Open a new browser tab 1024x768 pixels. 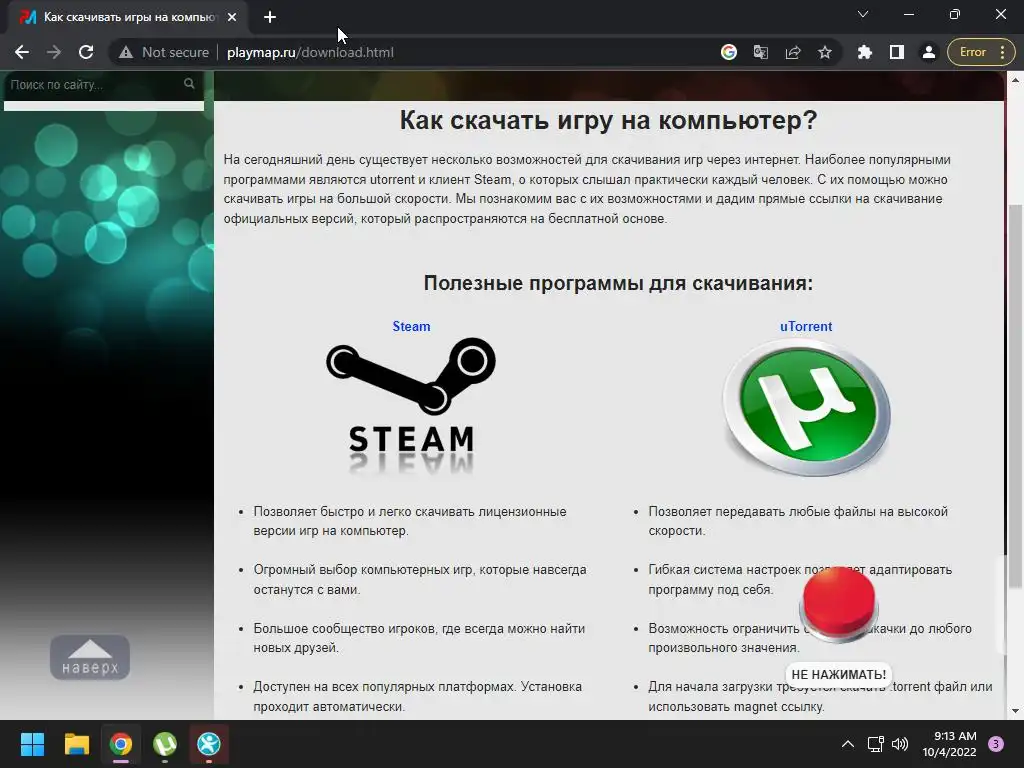click(x=270, y=17)
